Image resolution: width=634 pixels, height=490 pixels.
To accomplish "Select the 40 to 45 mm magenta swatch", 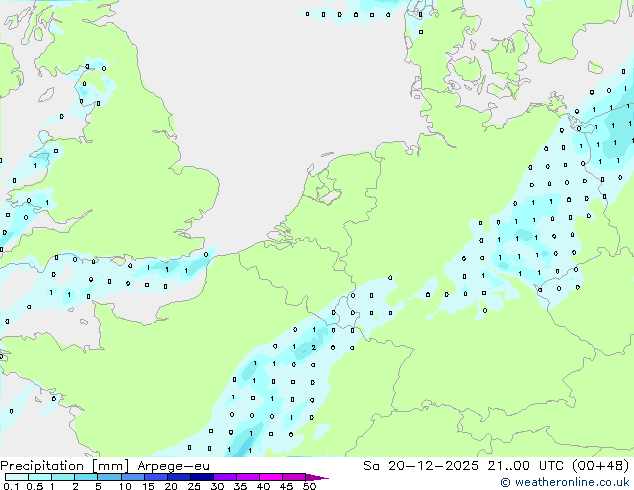I will tap(271, 477).
